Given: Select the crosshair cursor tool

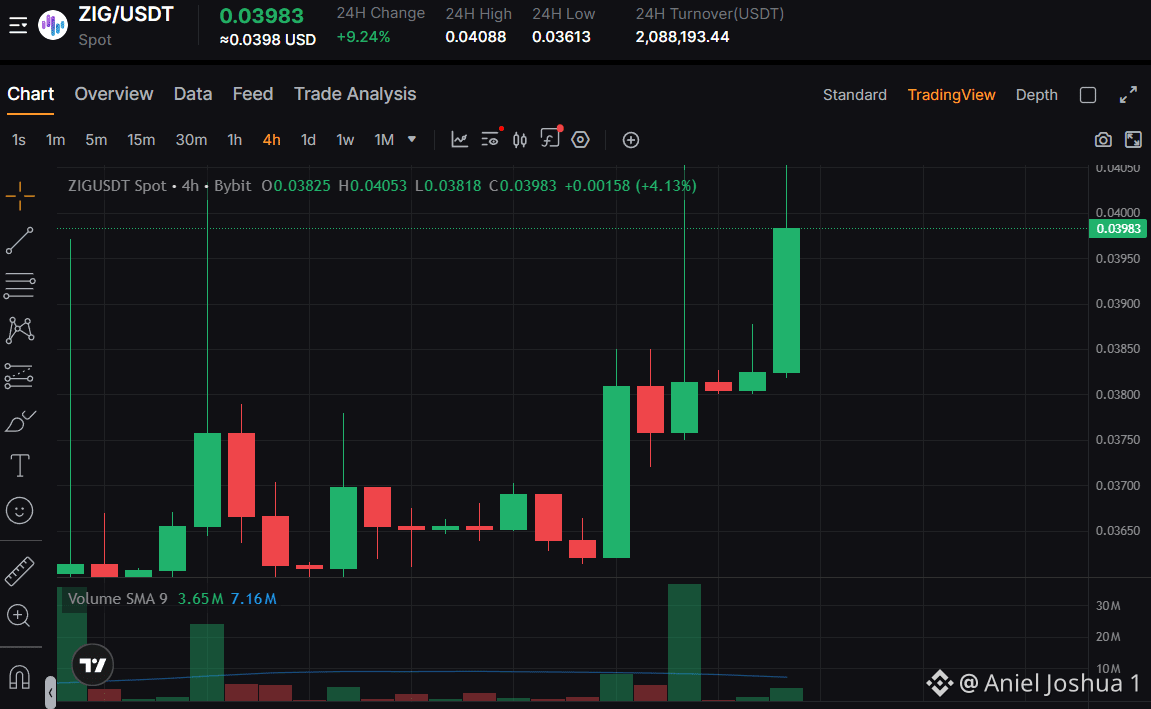Looking at the screenshot, I should 20,195.
